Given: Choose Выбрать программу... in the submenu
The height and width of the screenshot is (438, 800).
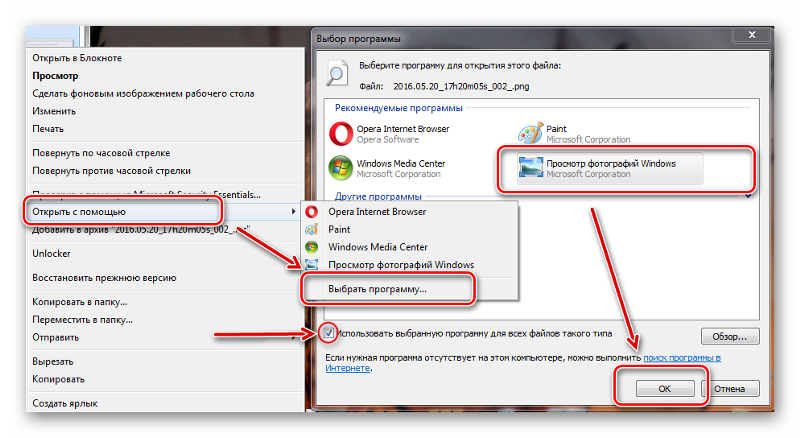Looking at the screenshot, I should pos(378,289).
